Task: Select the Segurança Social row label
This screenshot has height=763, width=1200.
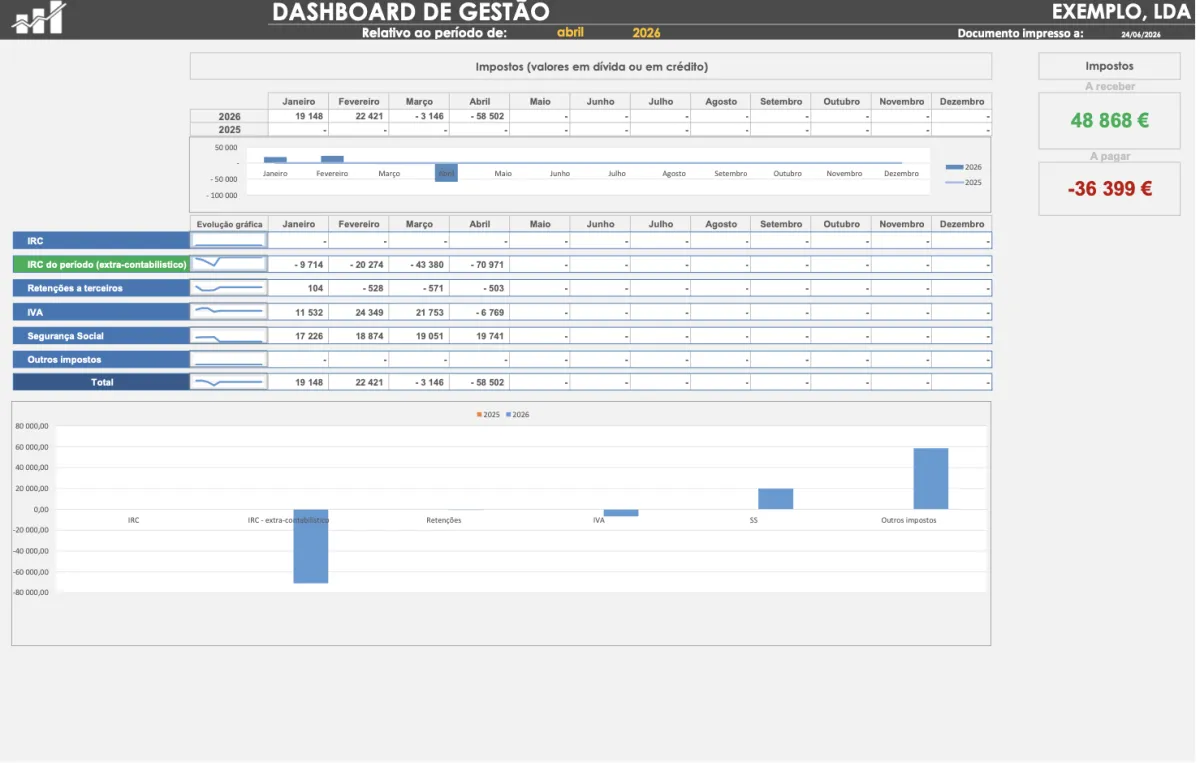Action: click(101, 335)
